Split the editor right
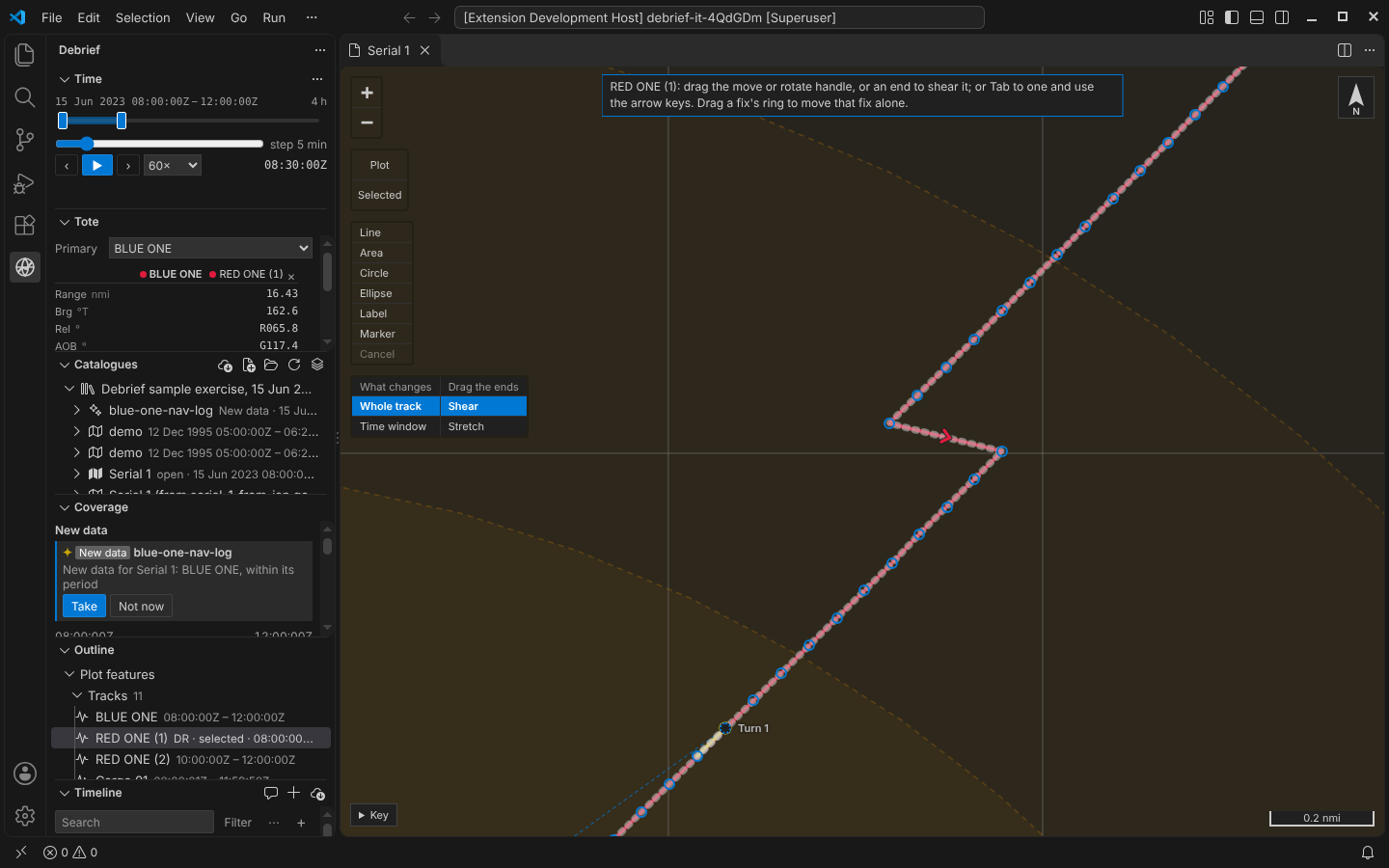Viewport: 1389px width, 868px height. coord(1345,50)
